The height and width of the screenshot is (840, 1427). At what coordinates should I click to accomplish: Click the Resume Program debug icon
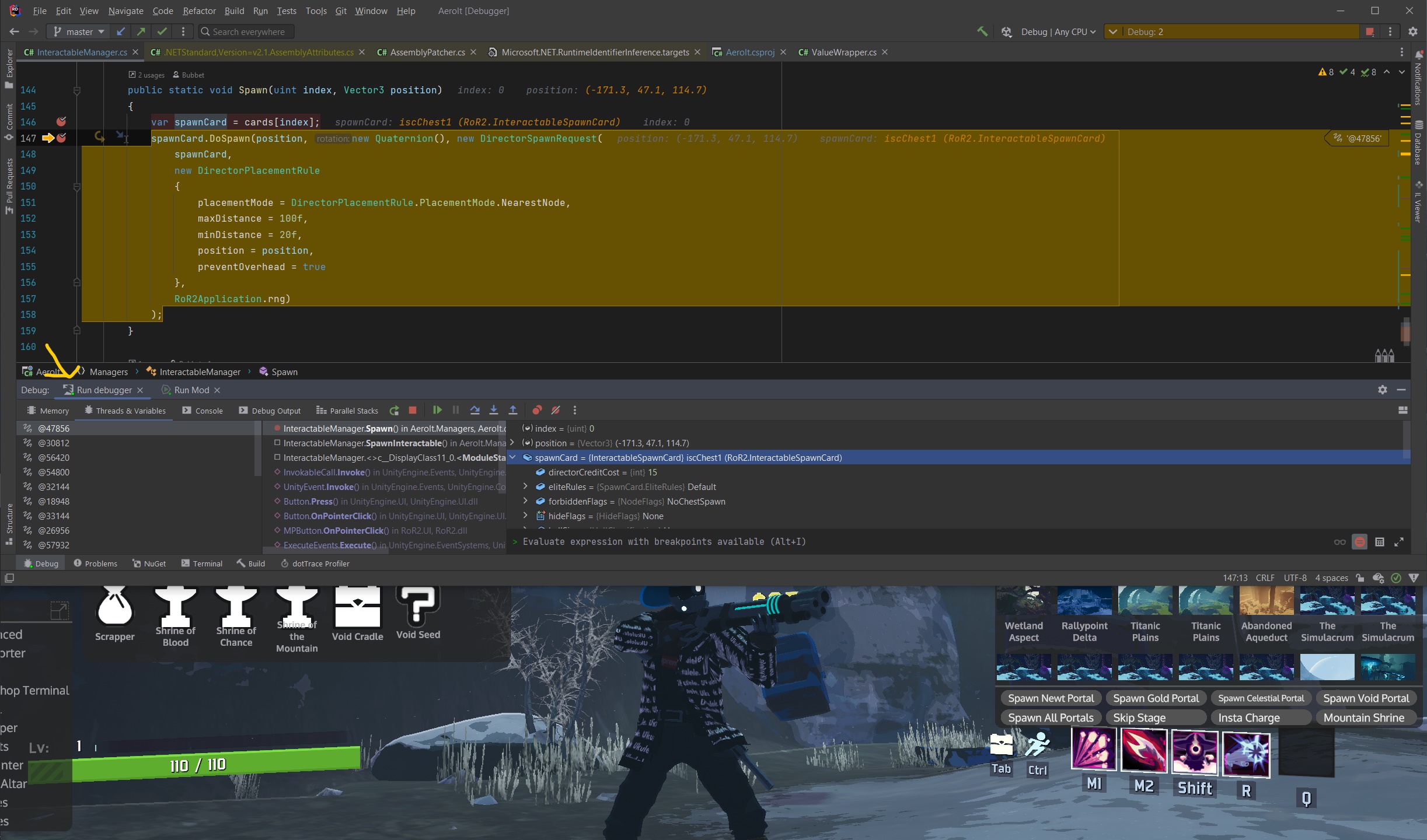(437, 410)
